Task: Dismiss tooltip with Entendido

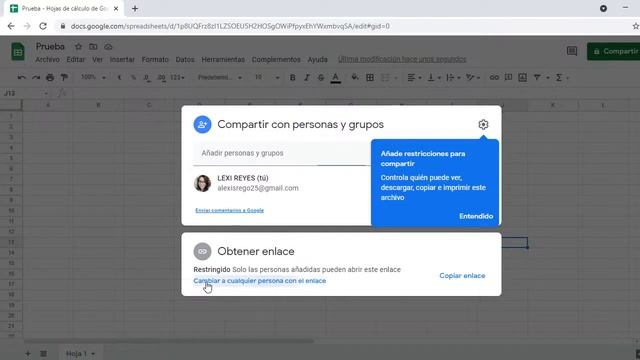Action: (x=476, y=216)
